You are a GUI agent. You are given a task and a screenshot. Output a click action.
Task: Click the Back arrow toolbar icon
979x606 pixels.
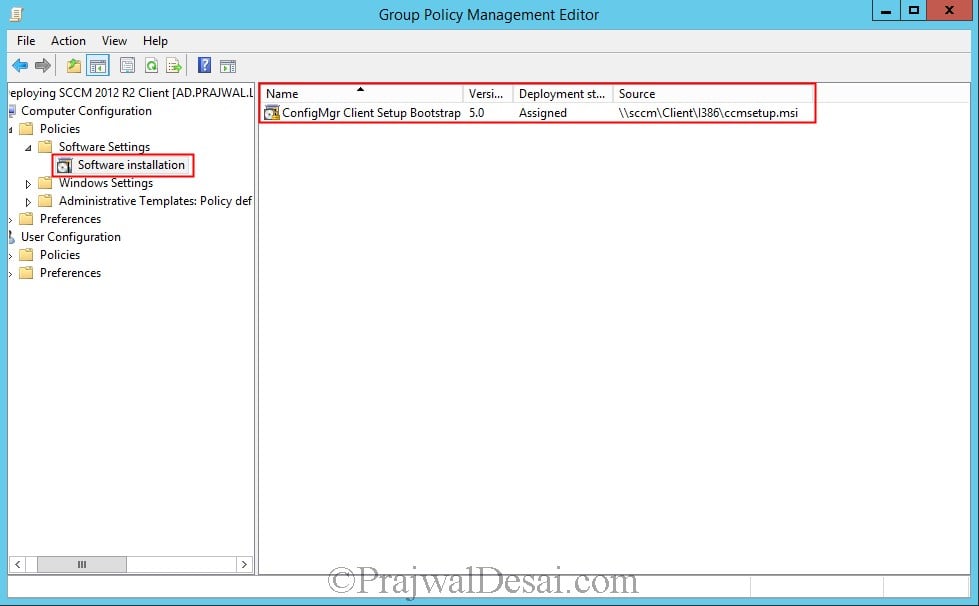tap(20, 66)
